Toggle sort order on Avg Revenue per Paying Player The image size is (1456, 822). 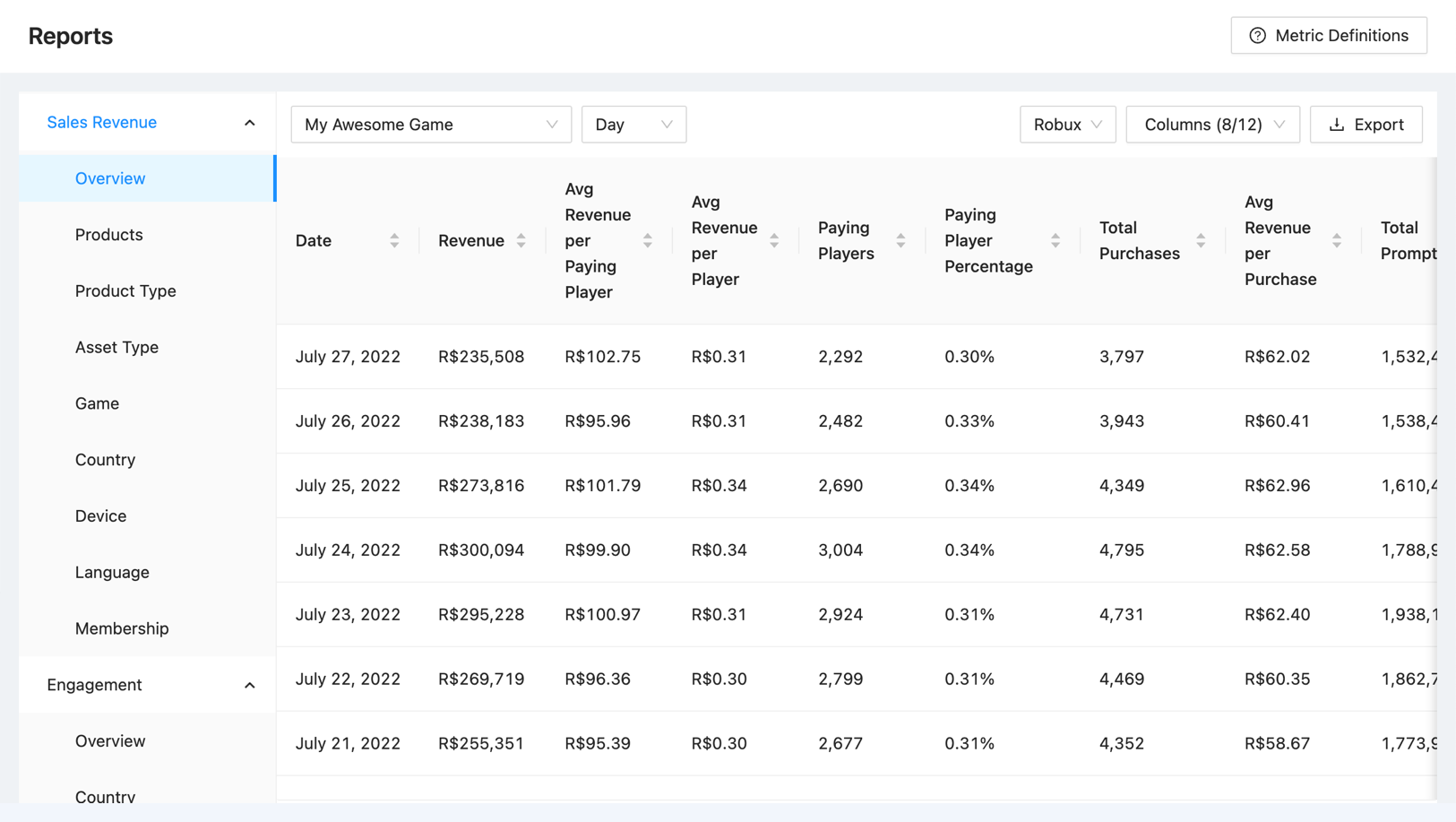pyautogui.click(x=647, y=240)
